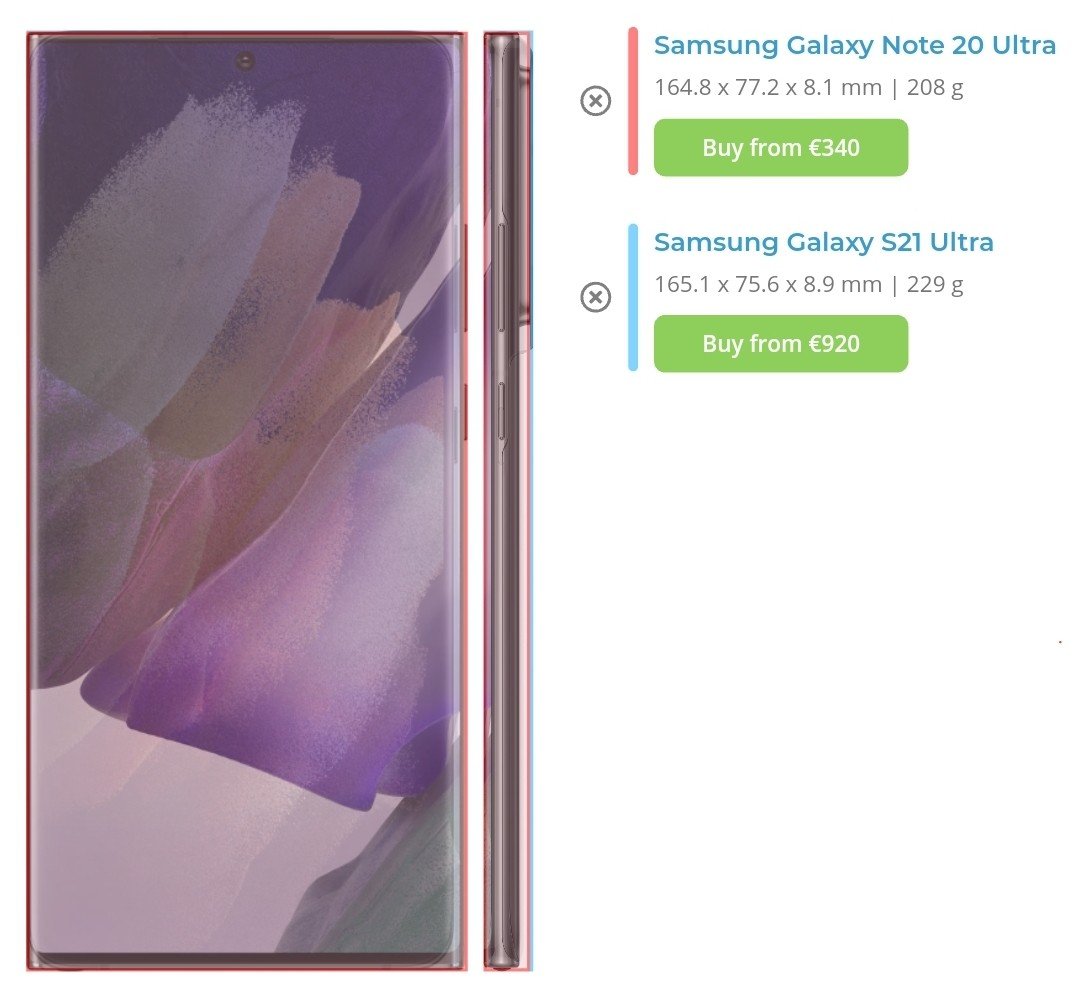Click the bottom bezel of the front phone
Image resolution: width=1080 pixels, height=1002 pixels.
click(x=247, y=960)
